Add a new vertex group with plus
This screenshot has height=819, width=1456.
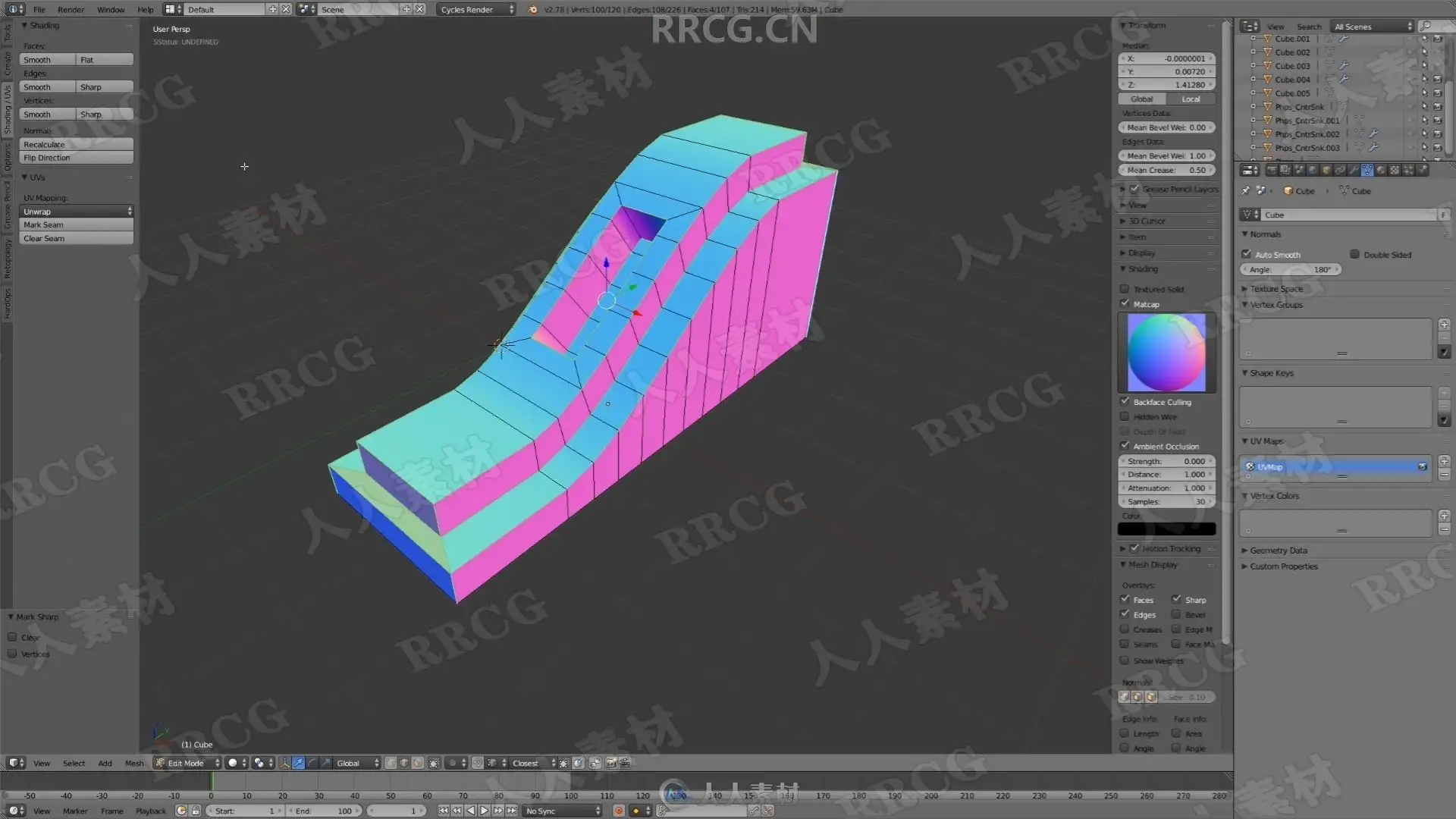click(1444, 325)
